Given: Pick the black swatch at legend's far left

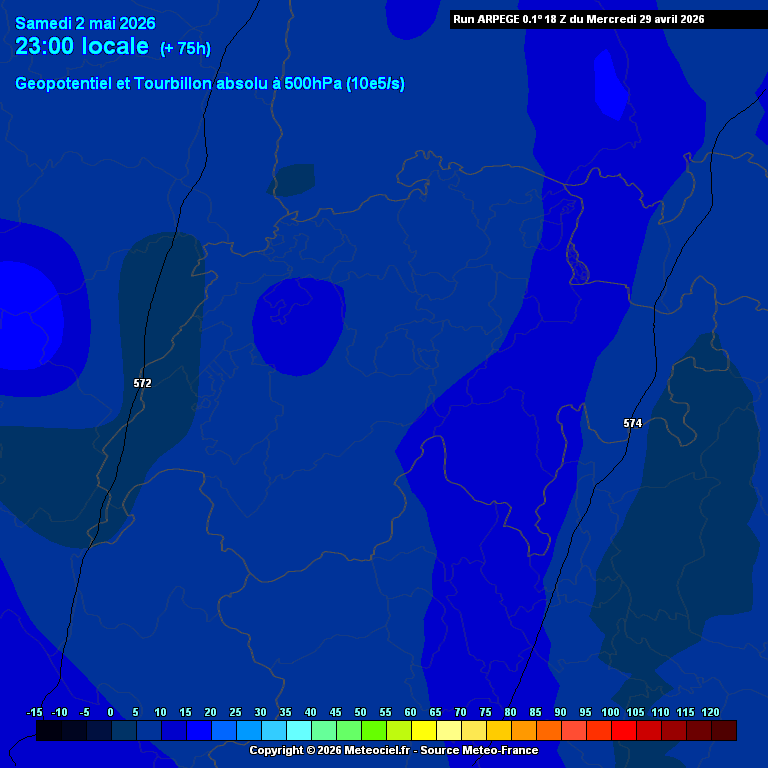Looking at the screenshot, I should 48,731.
